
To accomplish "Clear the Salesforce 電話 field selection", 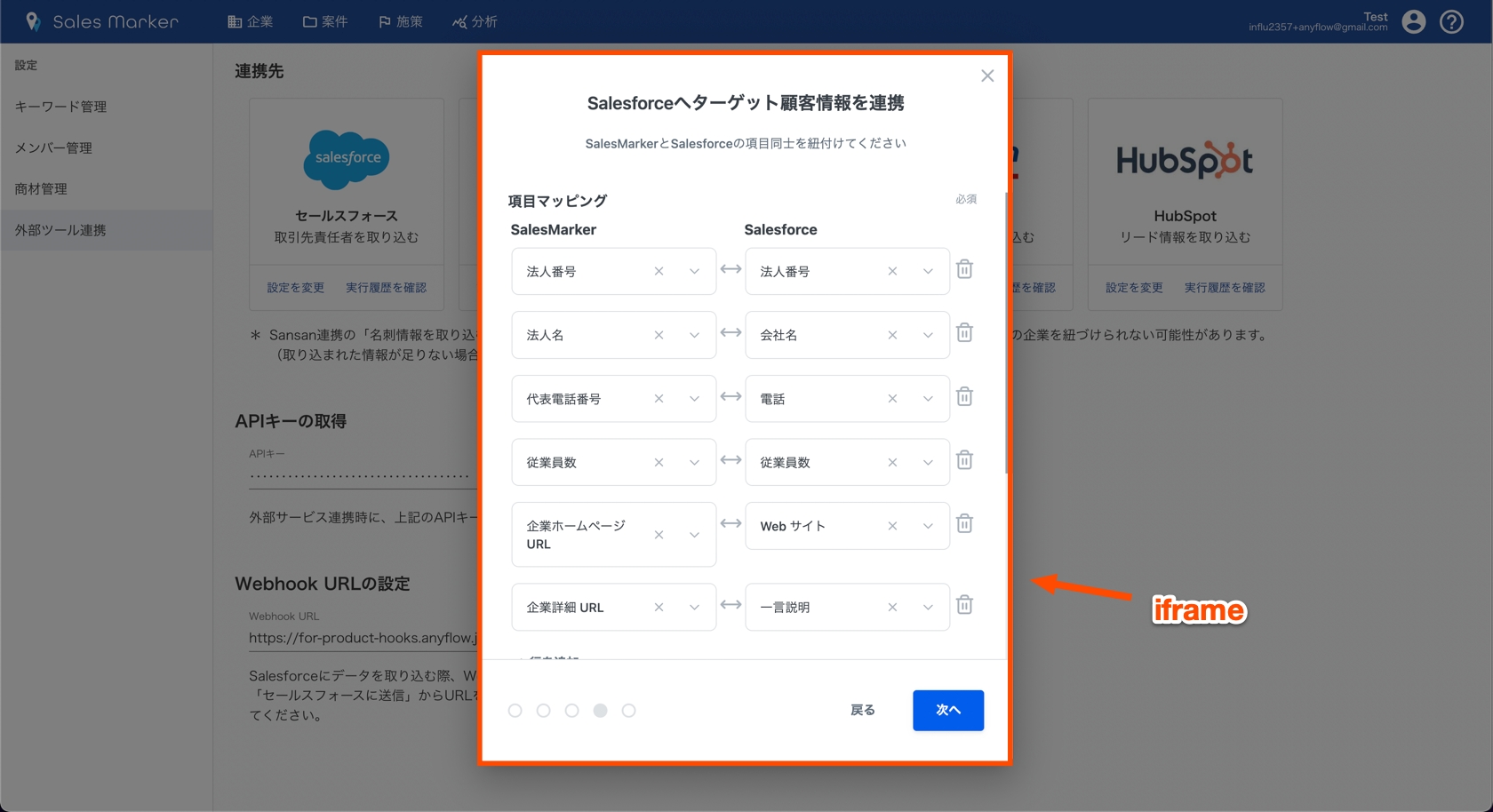I will (892, 399).
